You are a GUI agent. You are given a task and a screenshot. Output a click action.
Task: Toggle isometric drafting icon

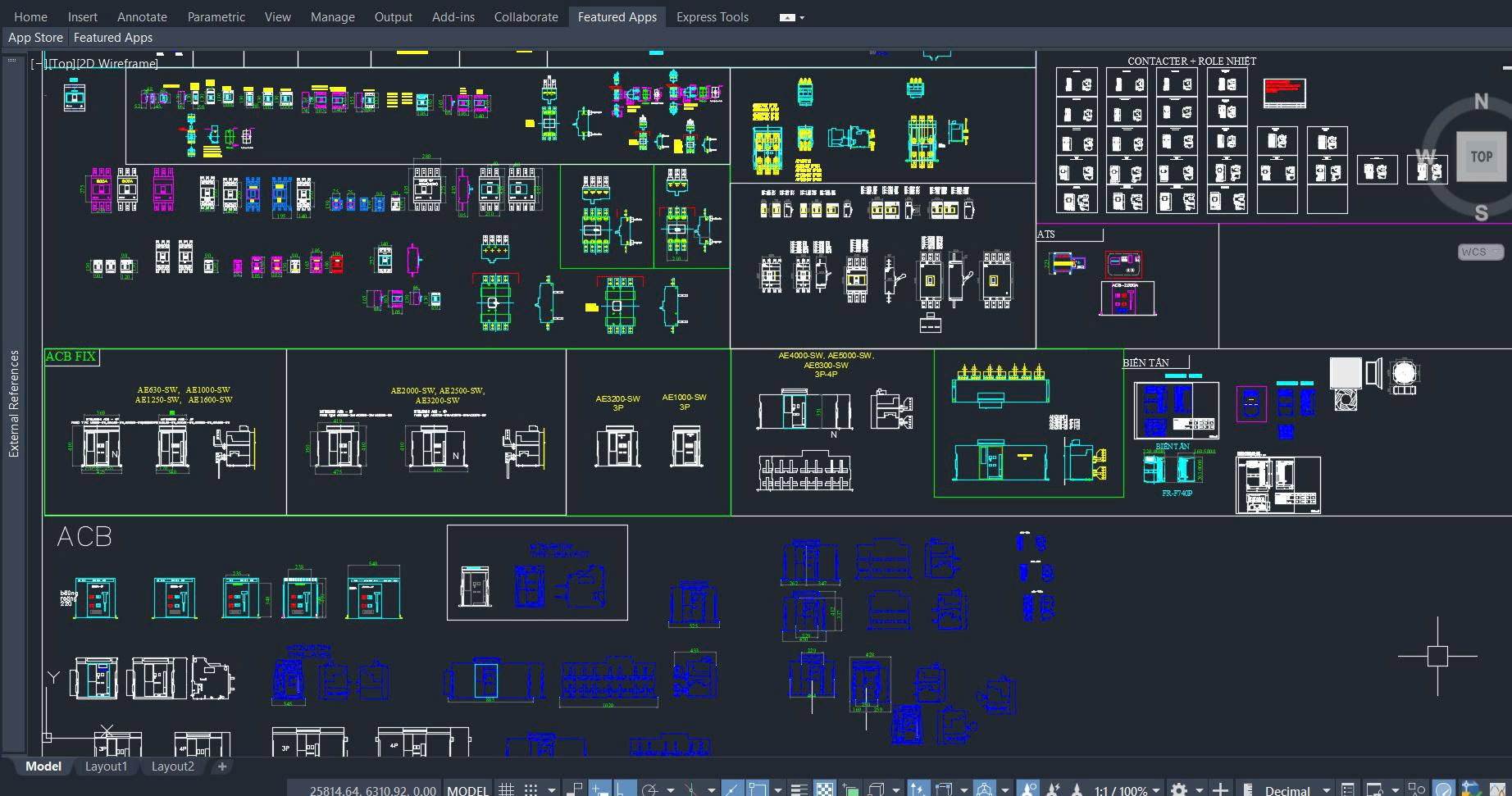(x=691, y=789)
